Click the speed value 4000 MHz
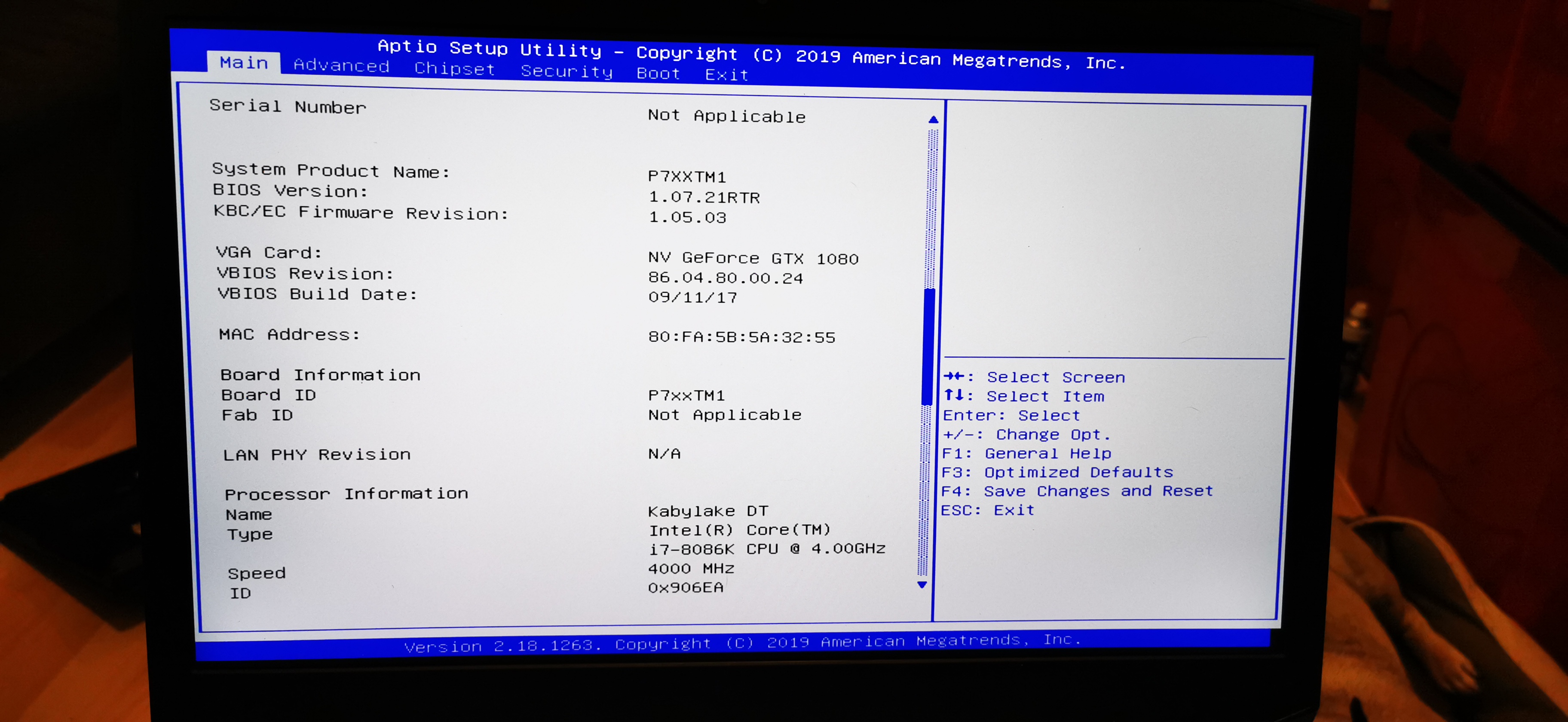Image resolution: width=1568 pixels, height=722 pixels. (692, 568)
